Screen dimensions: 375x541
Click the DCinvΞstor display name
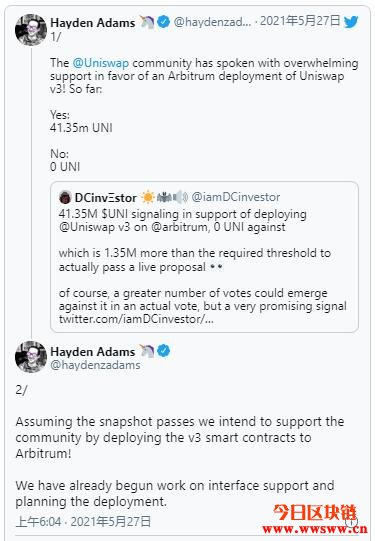click(x=106, y=198)
